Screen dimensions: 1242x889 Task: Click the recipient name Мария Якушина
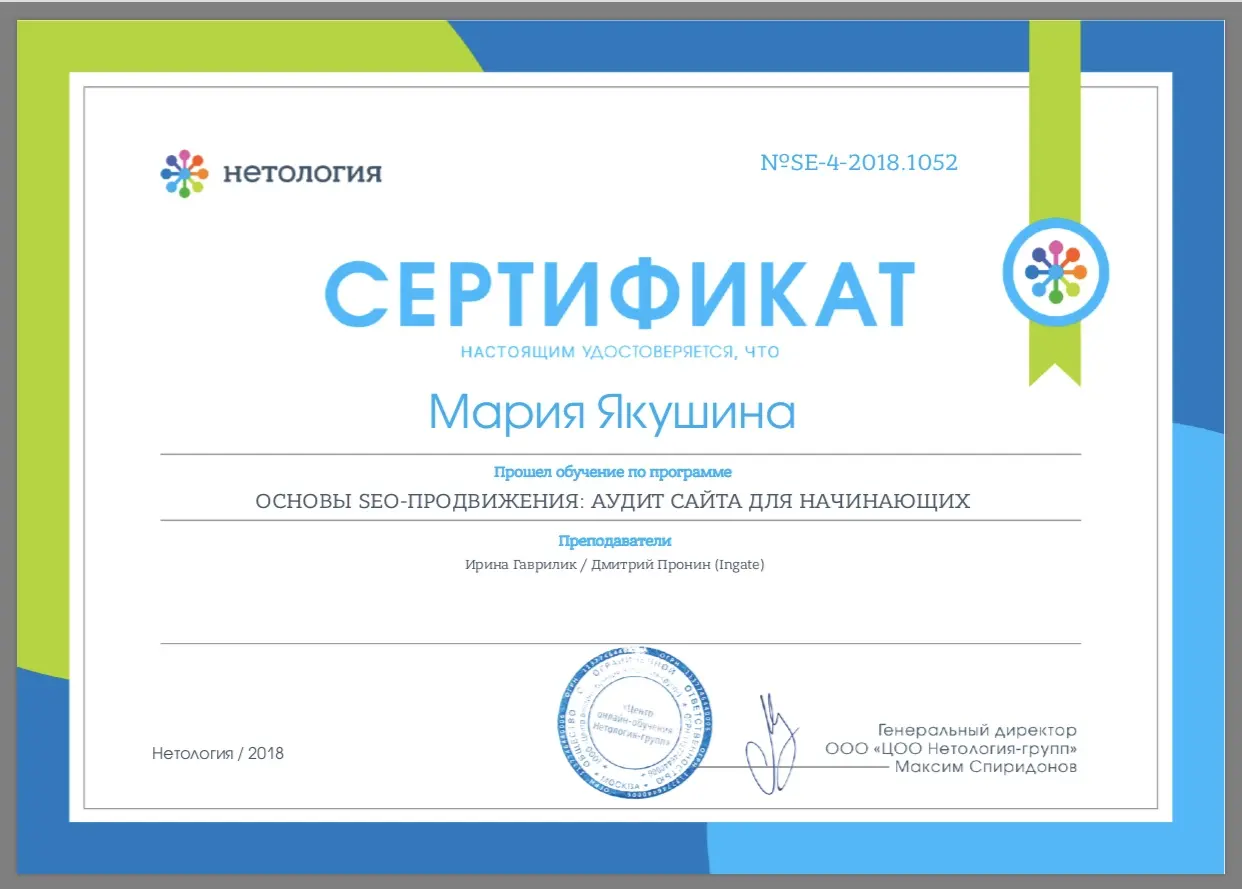pos(612,411)
